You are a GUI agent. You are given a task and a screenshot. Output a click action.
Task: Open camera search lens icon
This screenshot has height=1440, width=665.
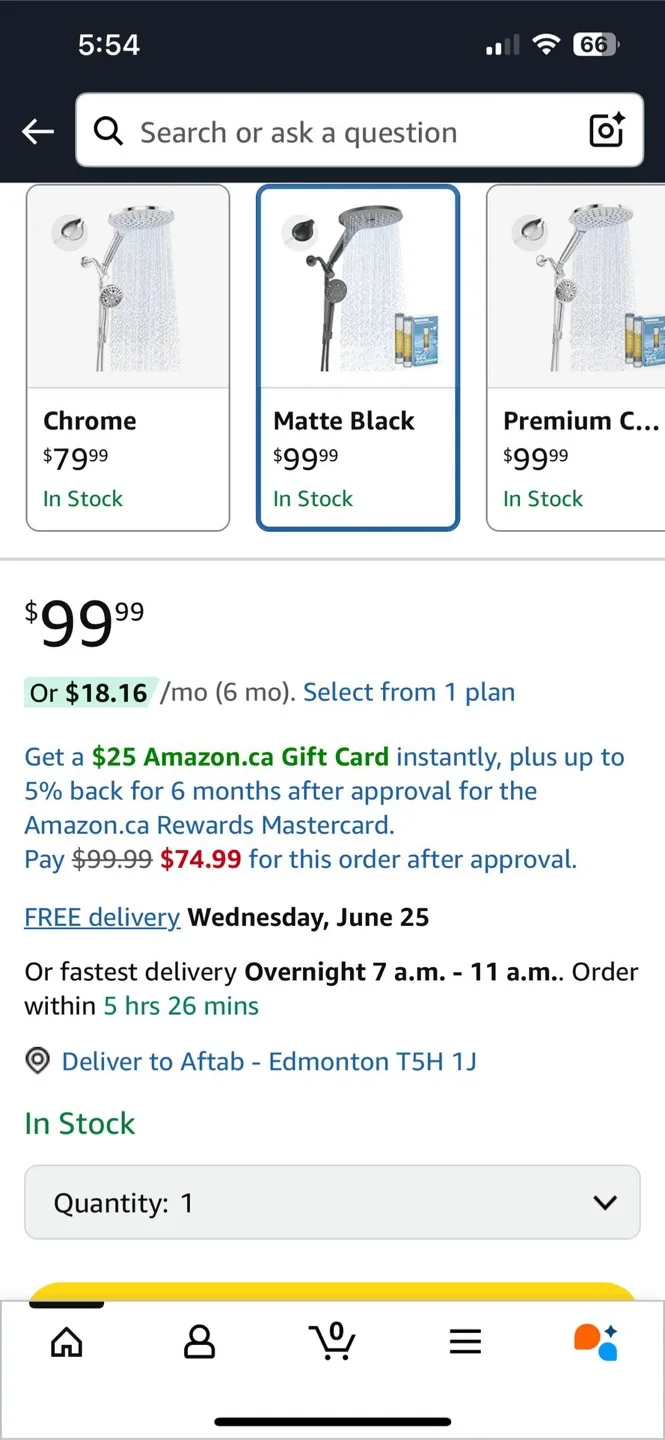point(606,131)
